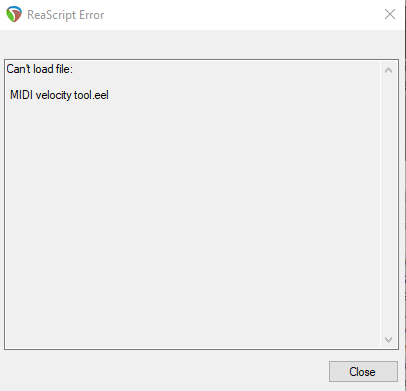
Task: Click the scrollbar up arrow
Action: coord(388,70)
